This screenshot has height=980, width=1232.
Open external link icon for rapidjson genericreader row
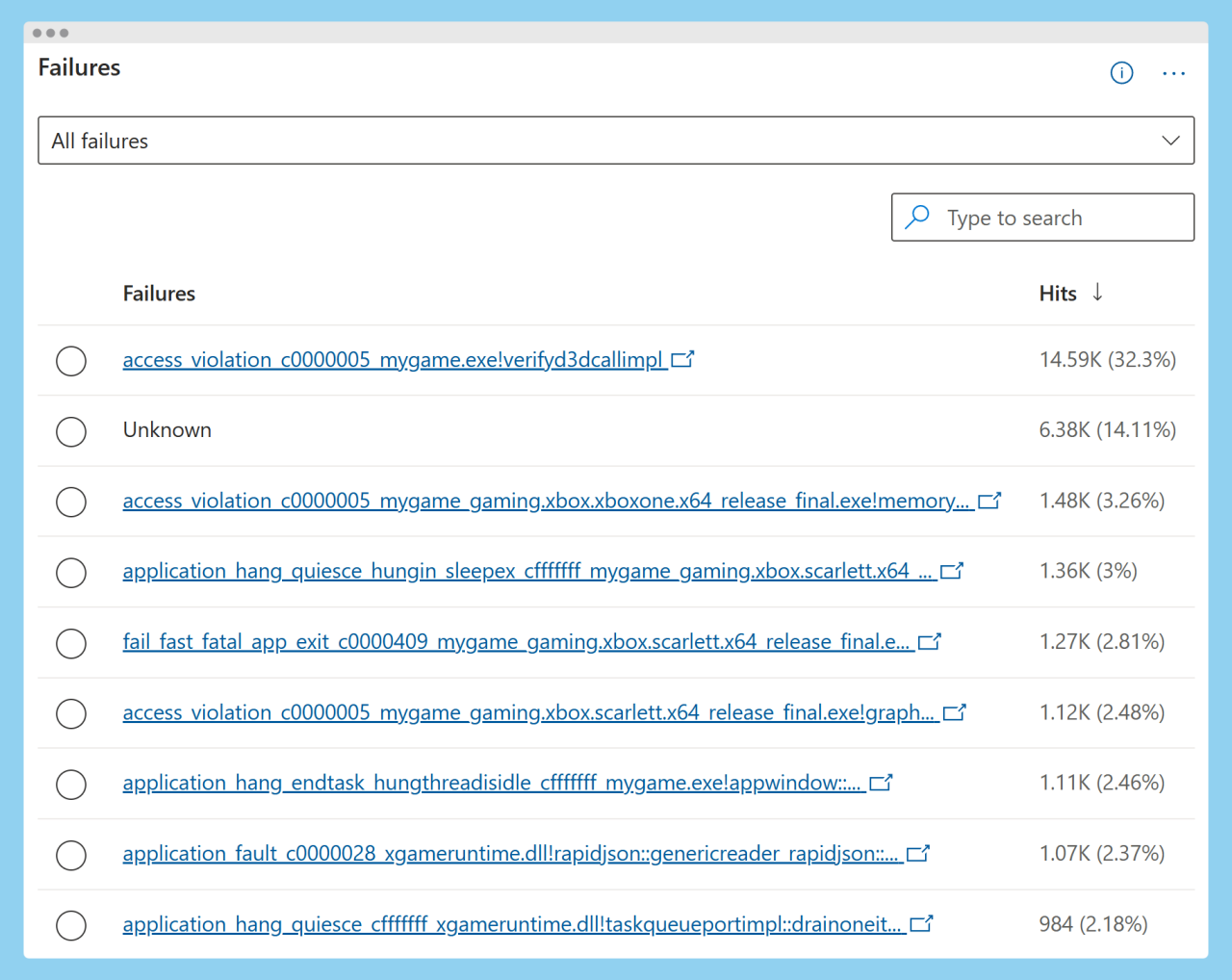(x=918, y=854)
